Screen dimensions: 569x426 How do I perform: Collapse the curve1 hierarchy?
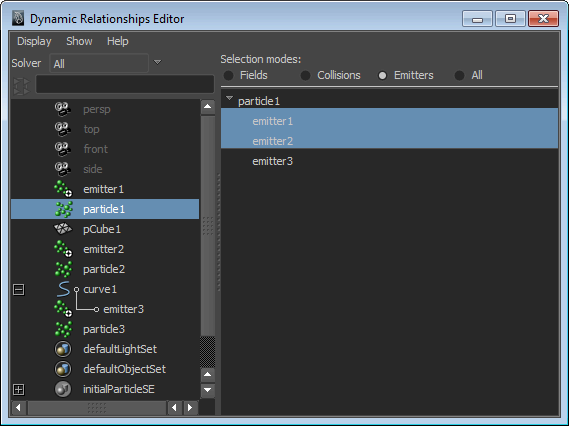coord(19,289)
